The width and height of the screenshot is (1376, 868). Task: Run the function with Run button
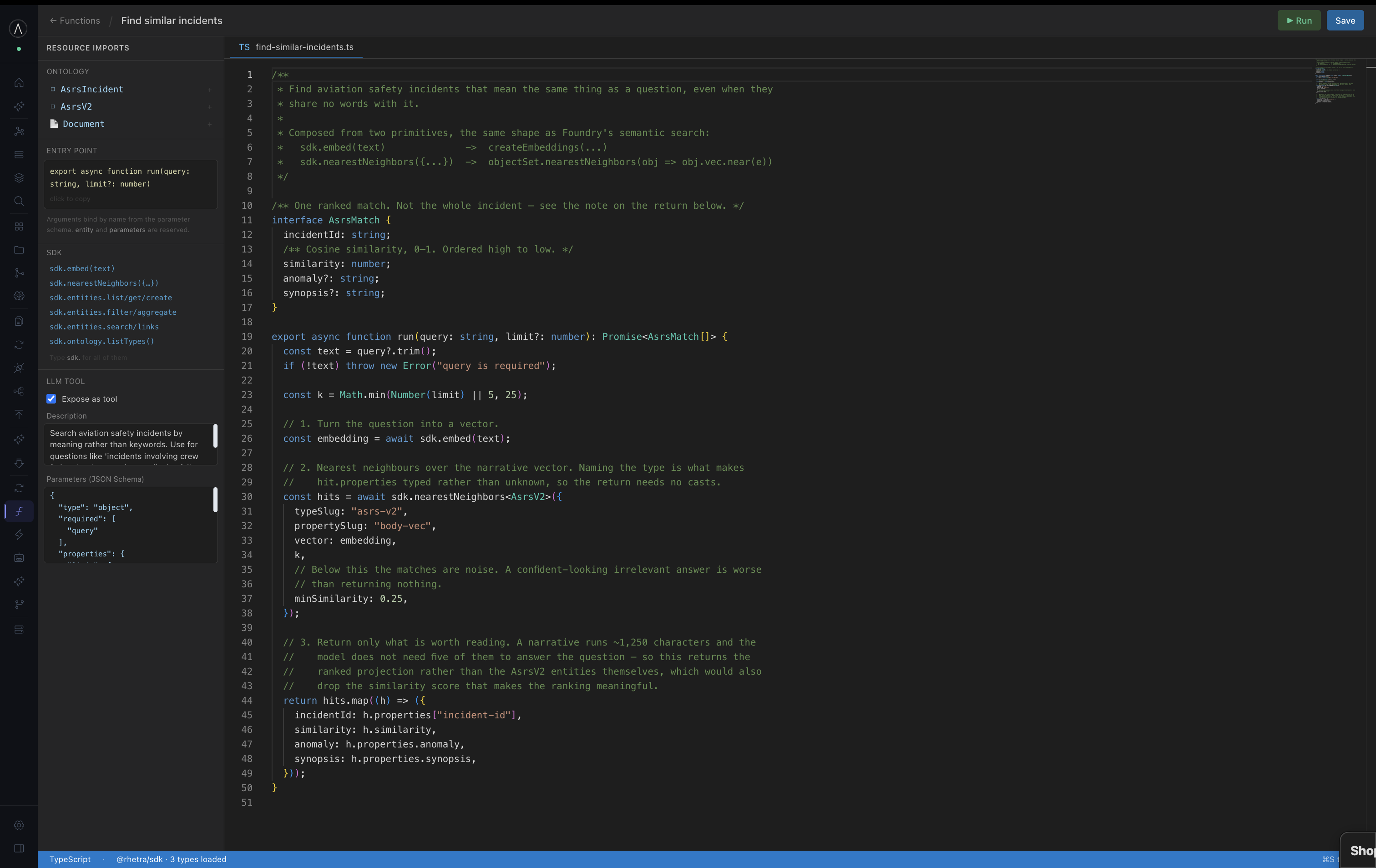click(1299, 20)
